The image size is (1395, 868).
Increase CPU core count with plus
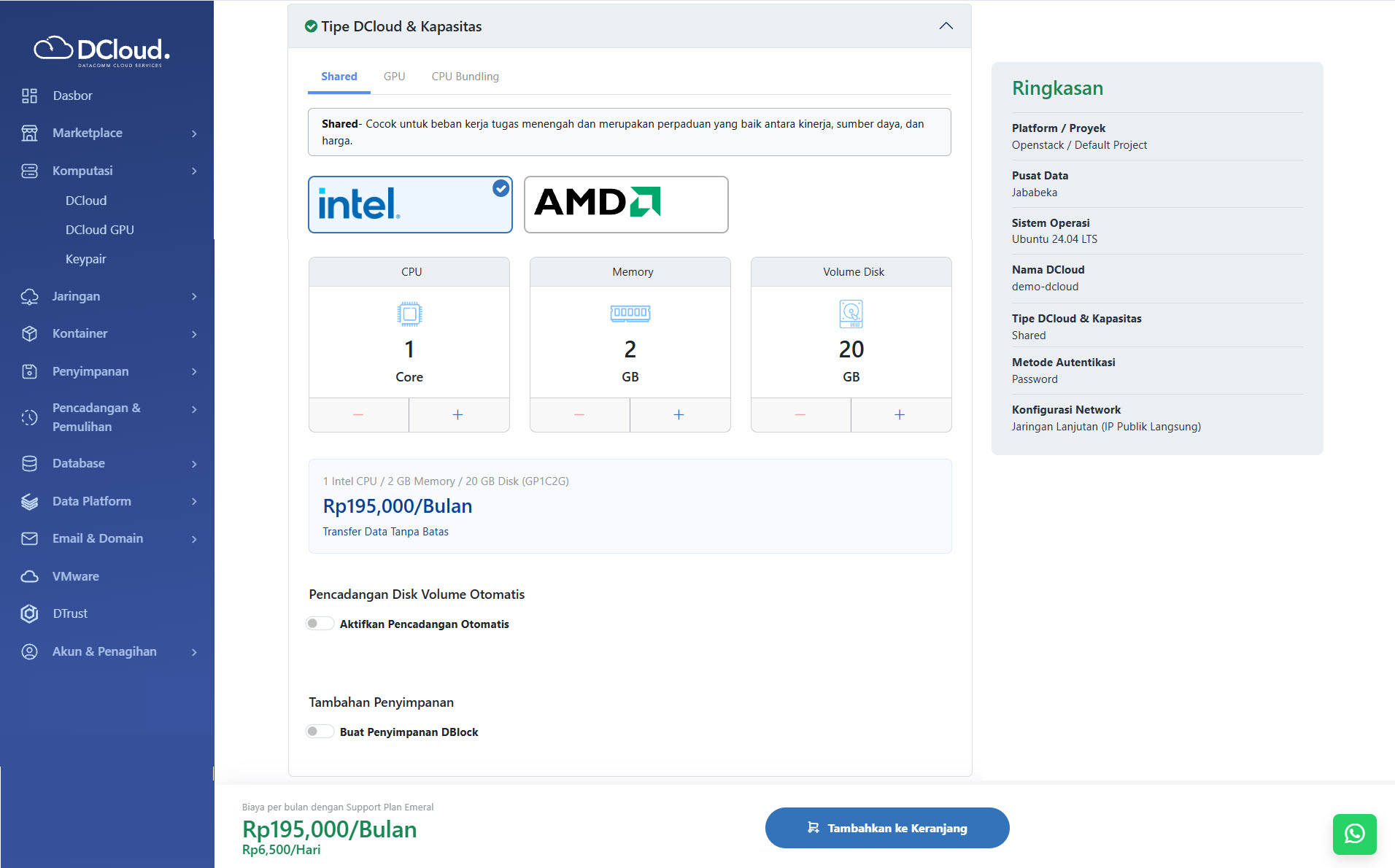(458, 414)
